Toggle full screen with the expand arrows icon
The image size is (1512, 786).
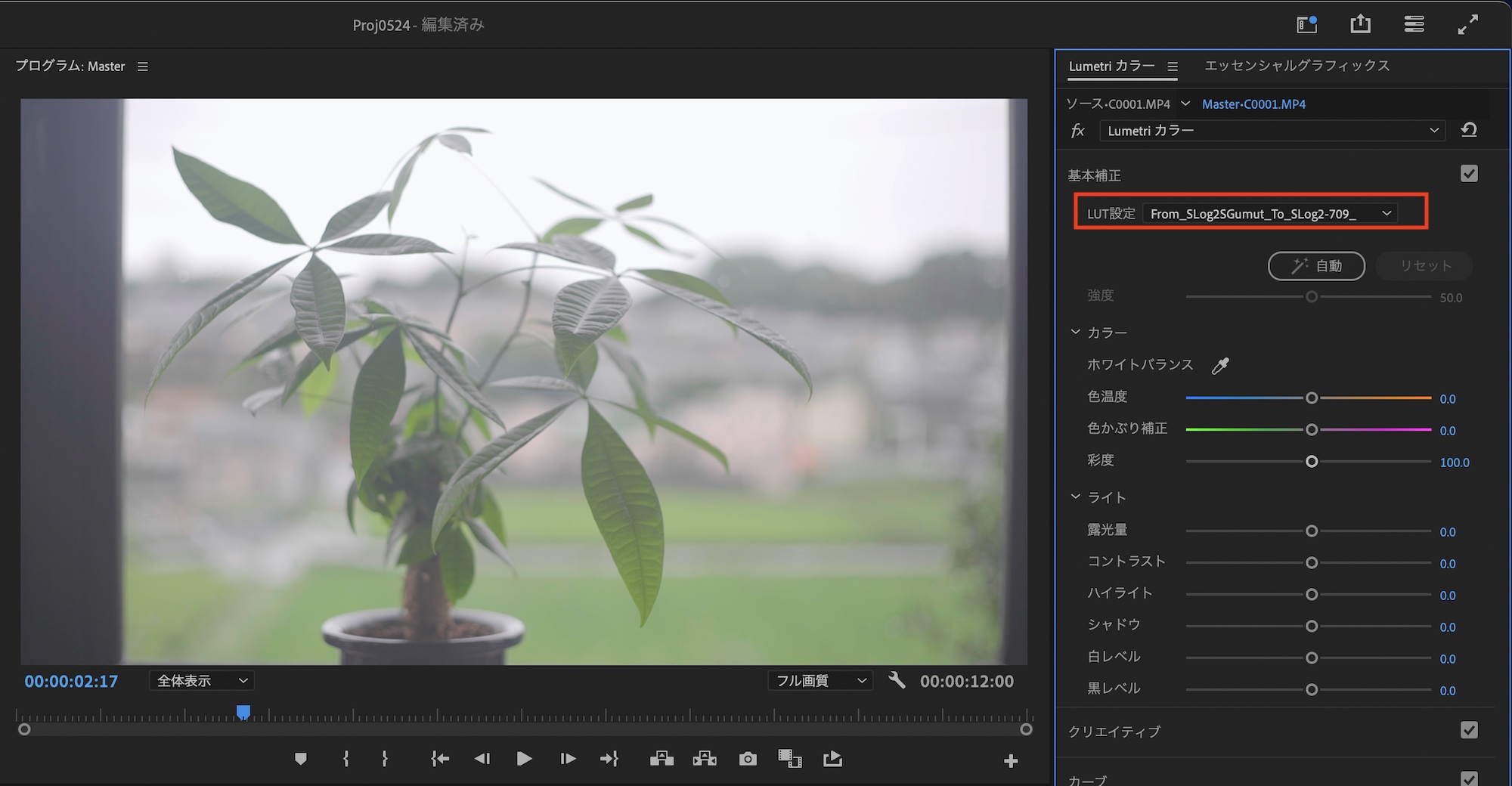[1467, 24]
